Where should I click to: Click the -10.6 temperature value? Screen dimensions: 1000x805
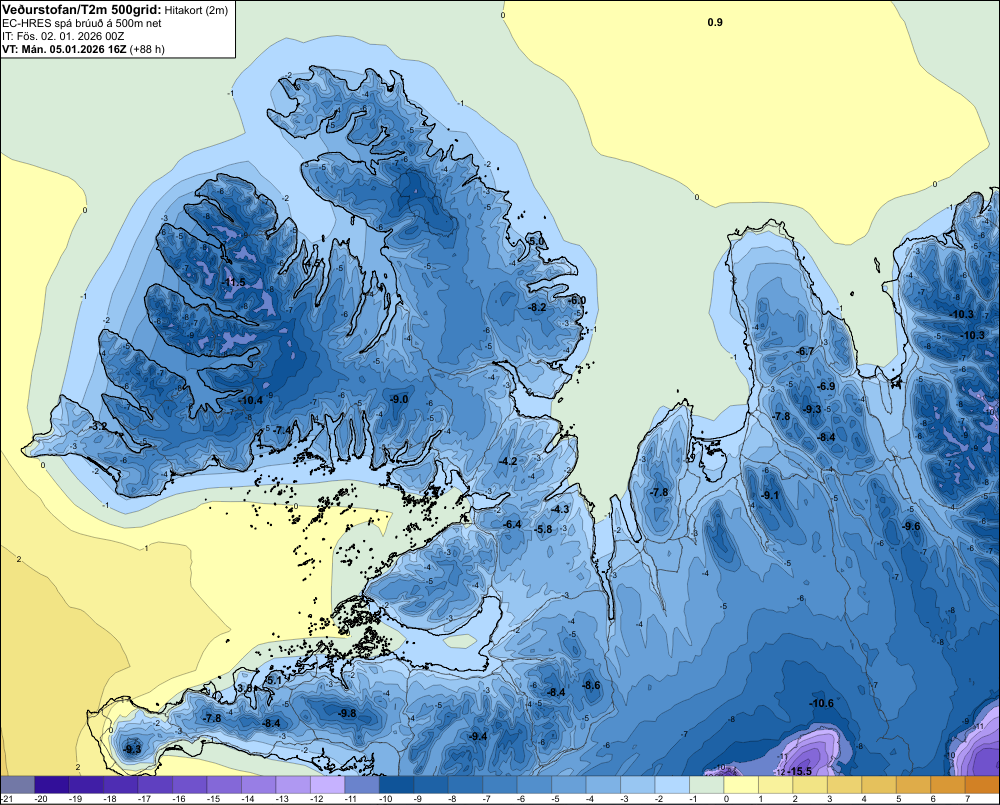point(821,704)
